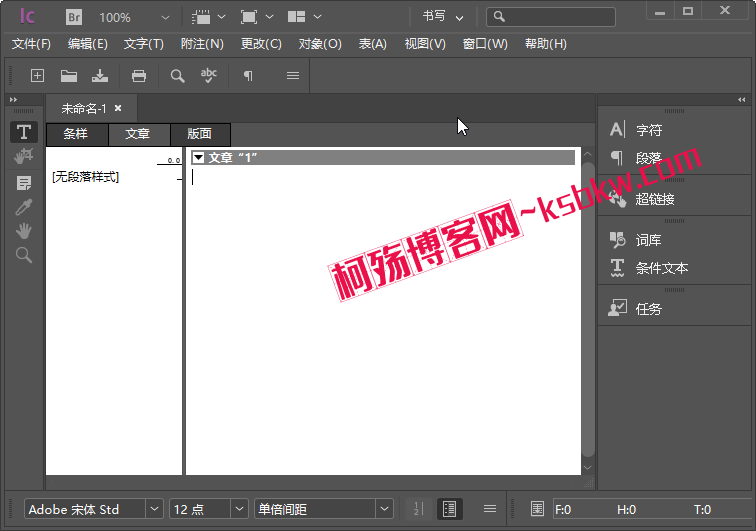Viewport: 756px width, 531px height.
Task: Select the Zoom tool in toolbox
Action: [24, 255]
